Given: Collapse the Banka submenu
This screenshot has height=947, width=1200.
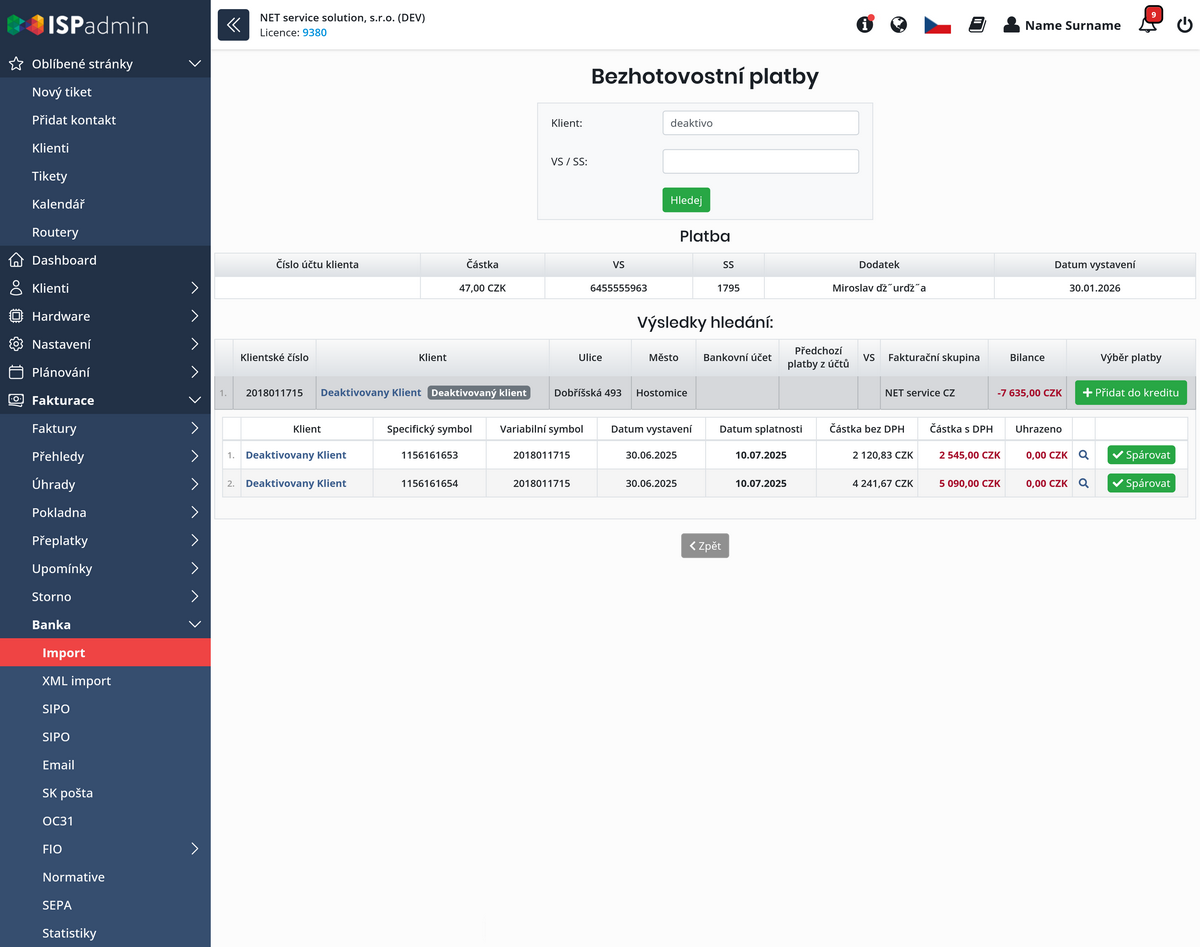Looking at the screenshot, I should [194, 625].
